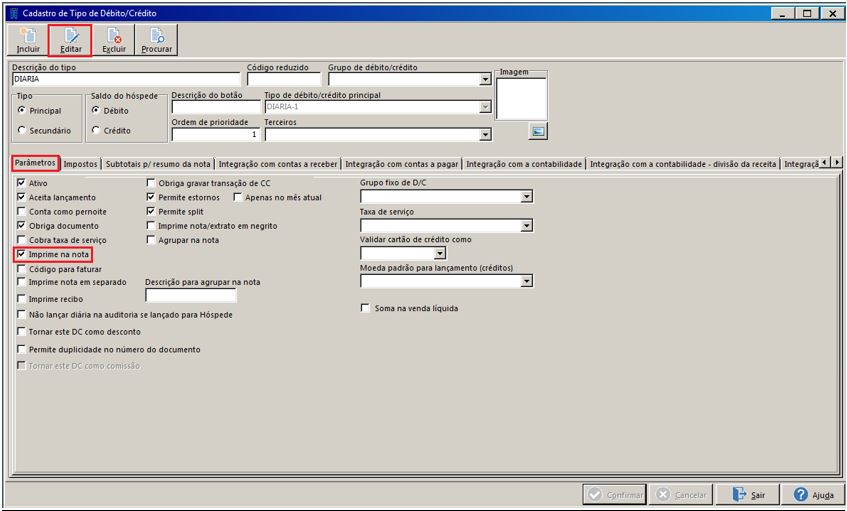847x511 pixels.
Task: Click the Descrição do tipo field
Action: click(126, 79)
